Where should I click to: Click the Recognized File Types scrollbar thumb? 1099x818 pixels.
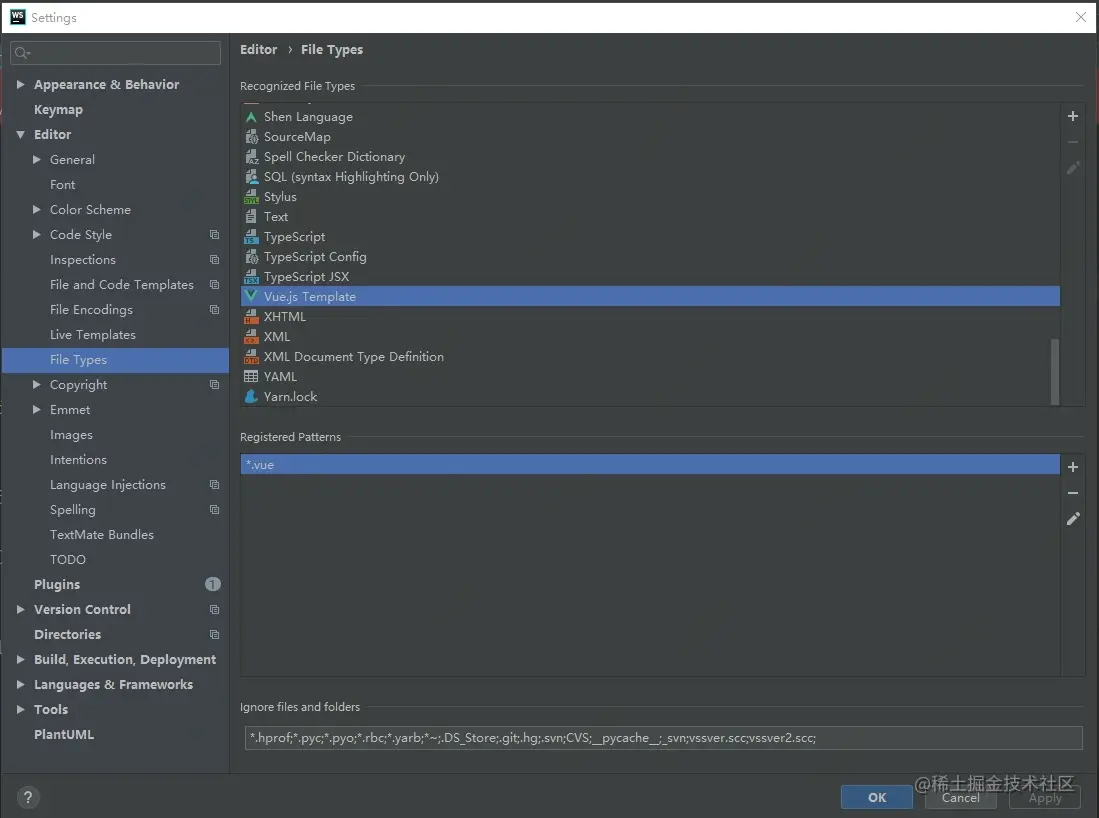1055,371
